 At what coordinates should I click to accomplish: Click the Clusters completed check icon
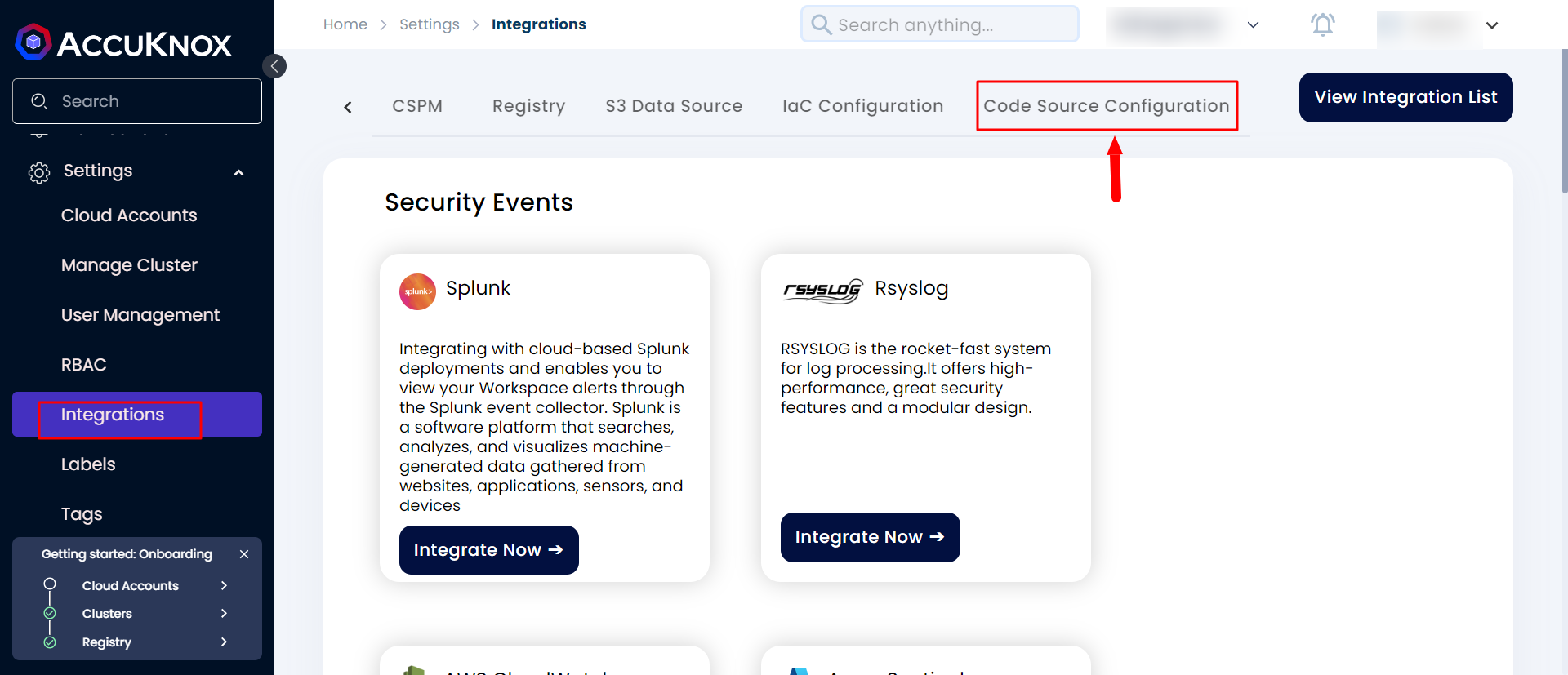click(x=50, y=613)
